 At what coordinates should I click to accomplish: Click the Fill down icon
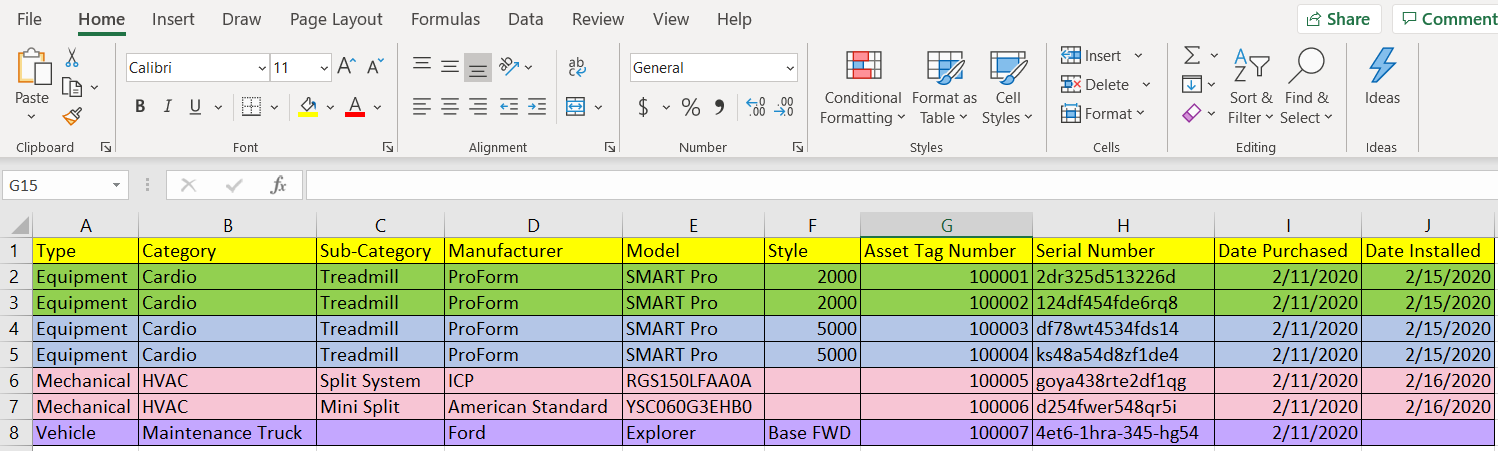[x=1192, y=85]
